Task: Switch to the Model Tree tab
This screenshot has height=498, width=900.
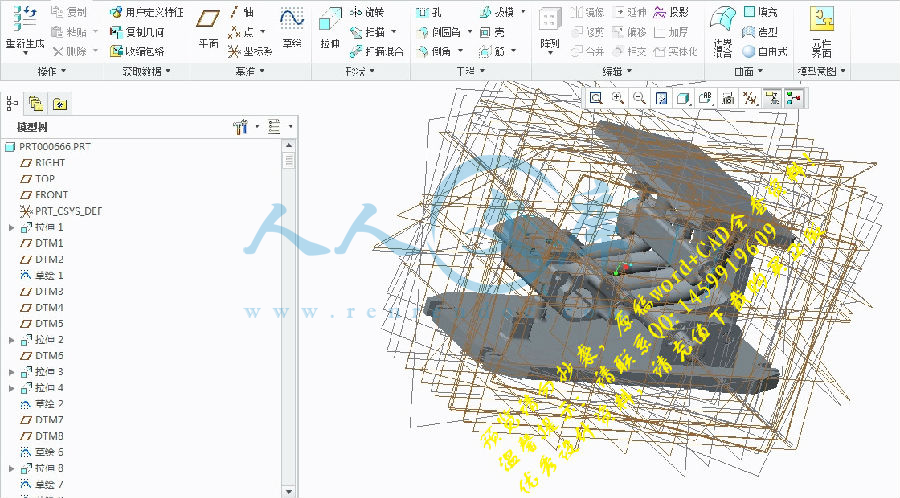Action: pyautogui.click(x=12, y=103)
